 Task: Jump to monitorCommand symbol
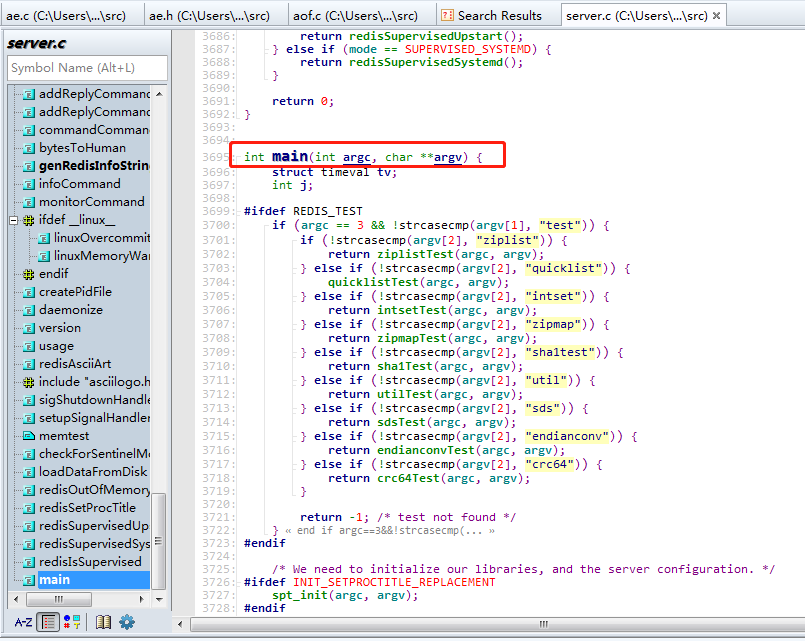(x=91, y=202)
